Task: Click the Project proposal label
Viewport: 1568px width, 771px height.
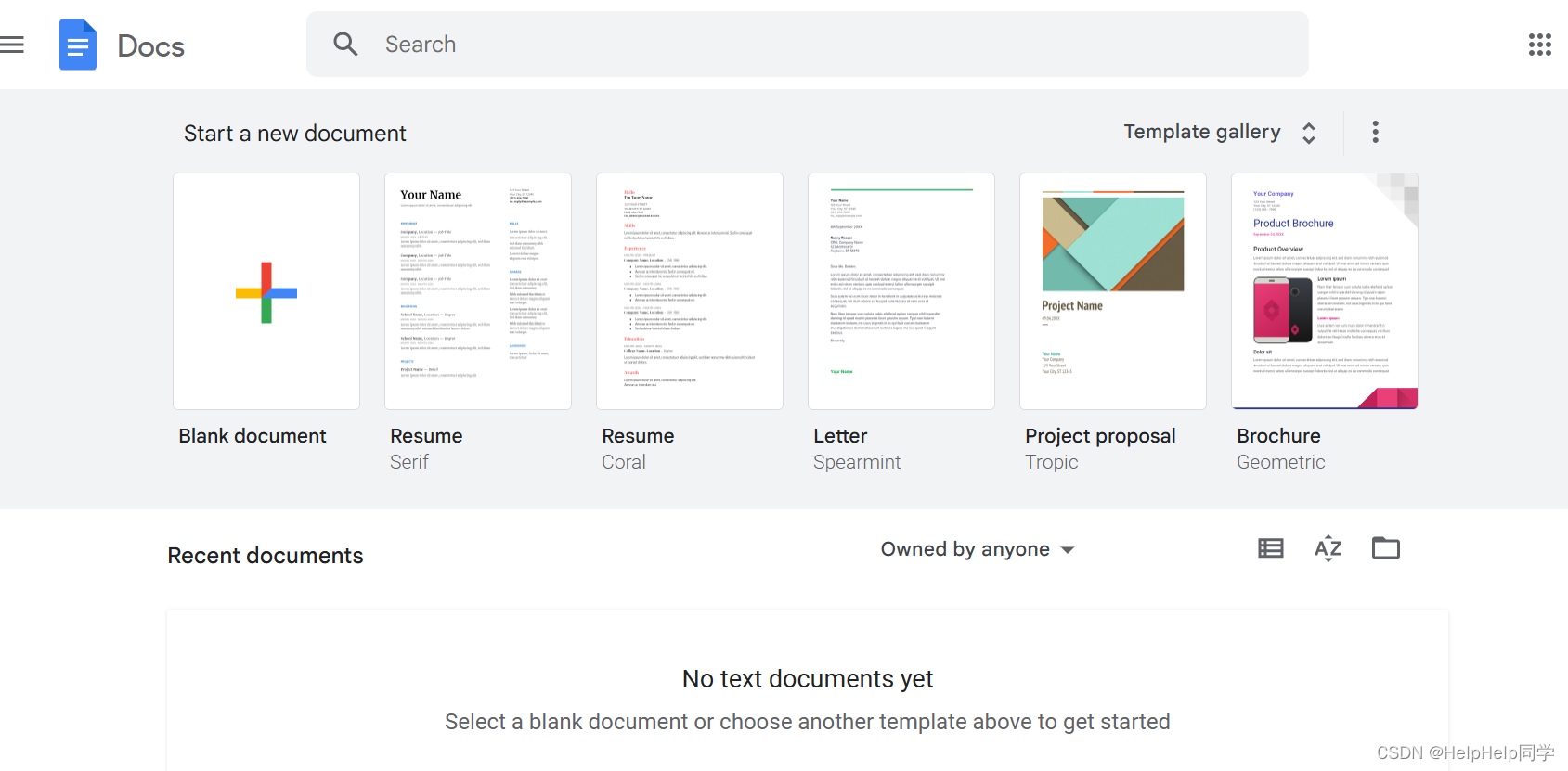Action: pos(1100,436)
